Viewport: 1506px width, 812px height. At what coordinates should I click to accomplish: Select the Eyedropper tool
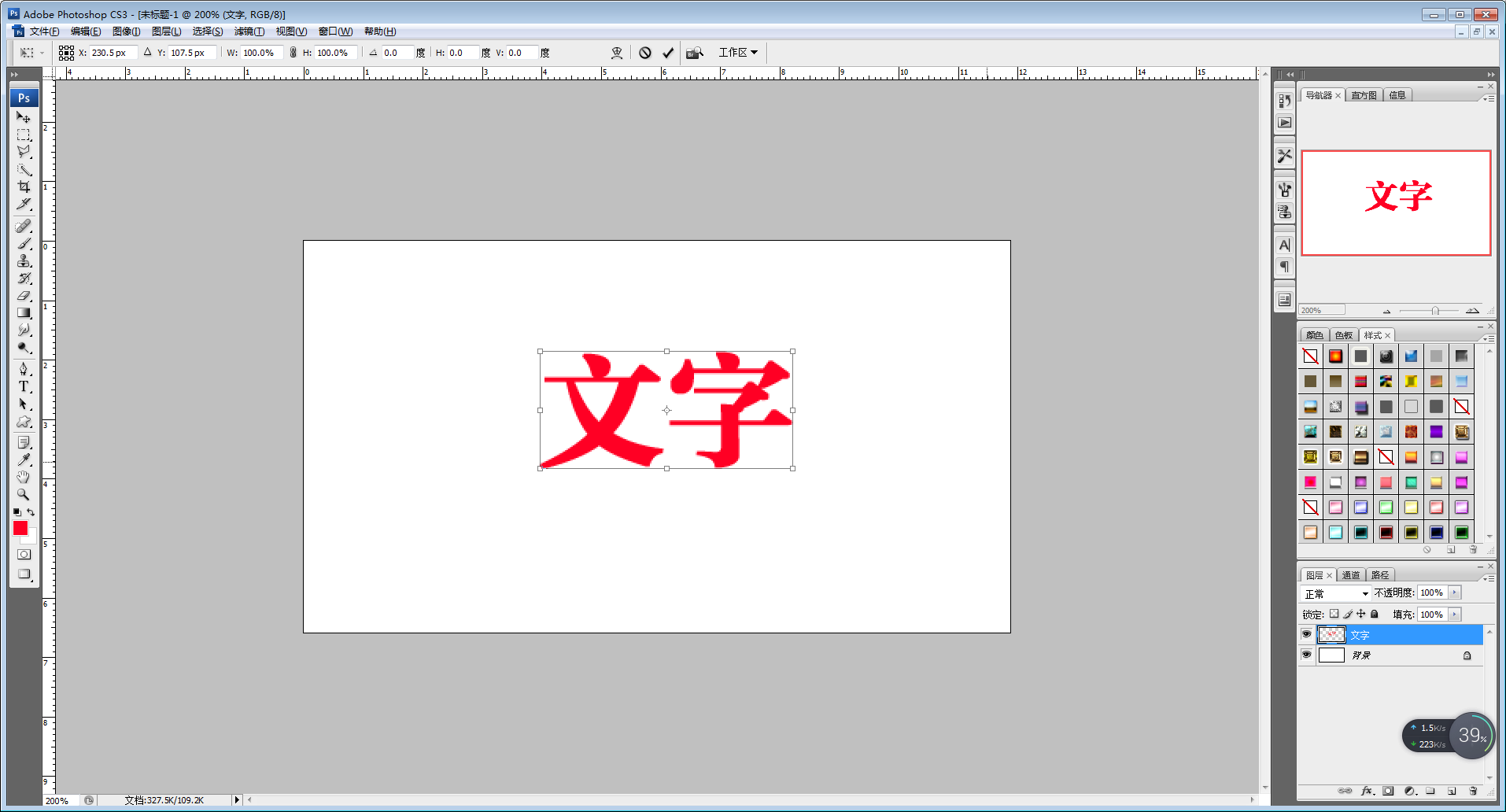pos(24,460)
